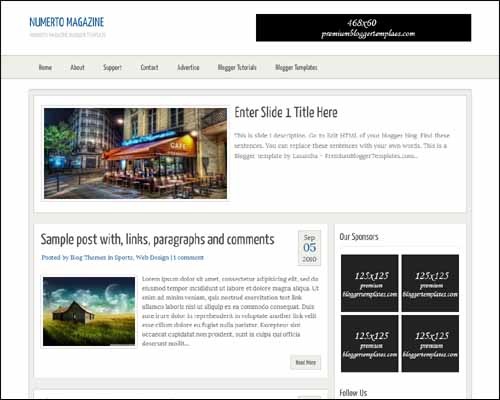Click the site tagline under Numerto Magazine
This screenshot has width=500, height=400.
point(68,35)
